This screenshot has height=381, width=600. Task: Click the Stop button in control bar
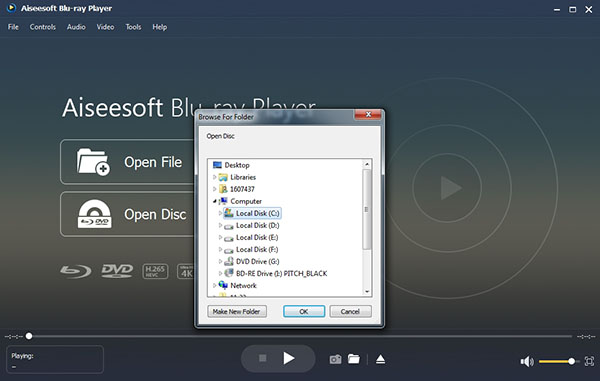pos(262,358)
